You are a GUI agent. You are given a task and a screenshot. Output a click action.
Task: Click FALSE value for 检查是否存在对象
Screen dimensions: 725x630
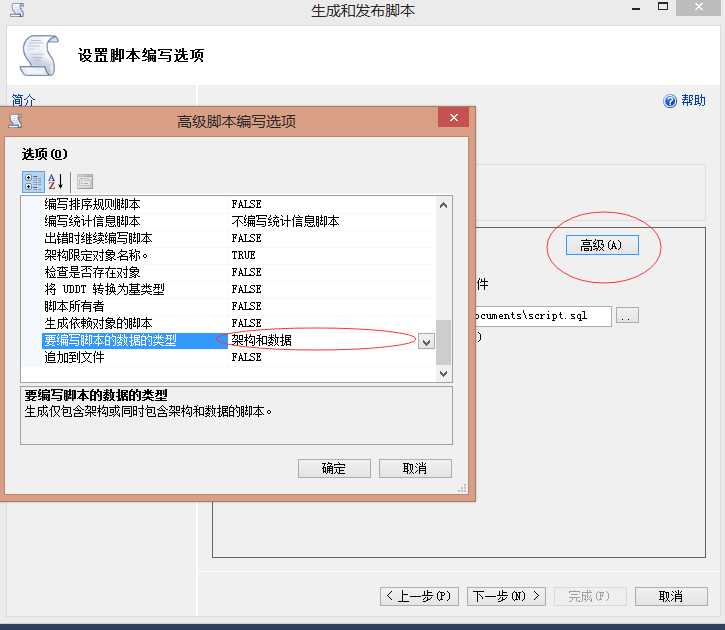pos(246,272)
